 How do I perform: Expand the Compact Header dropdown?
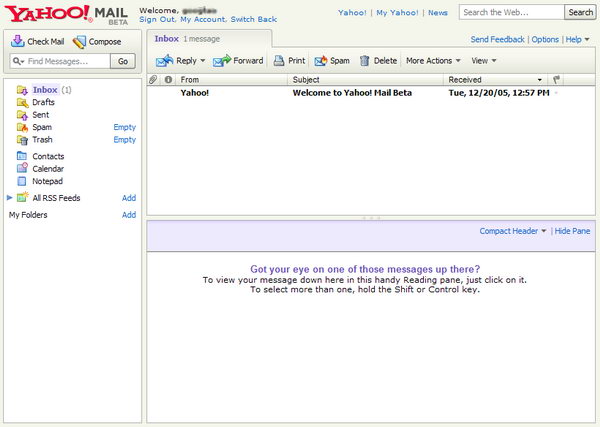513,231
